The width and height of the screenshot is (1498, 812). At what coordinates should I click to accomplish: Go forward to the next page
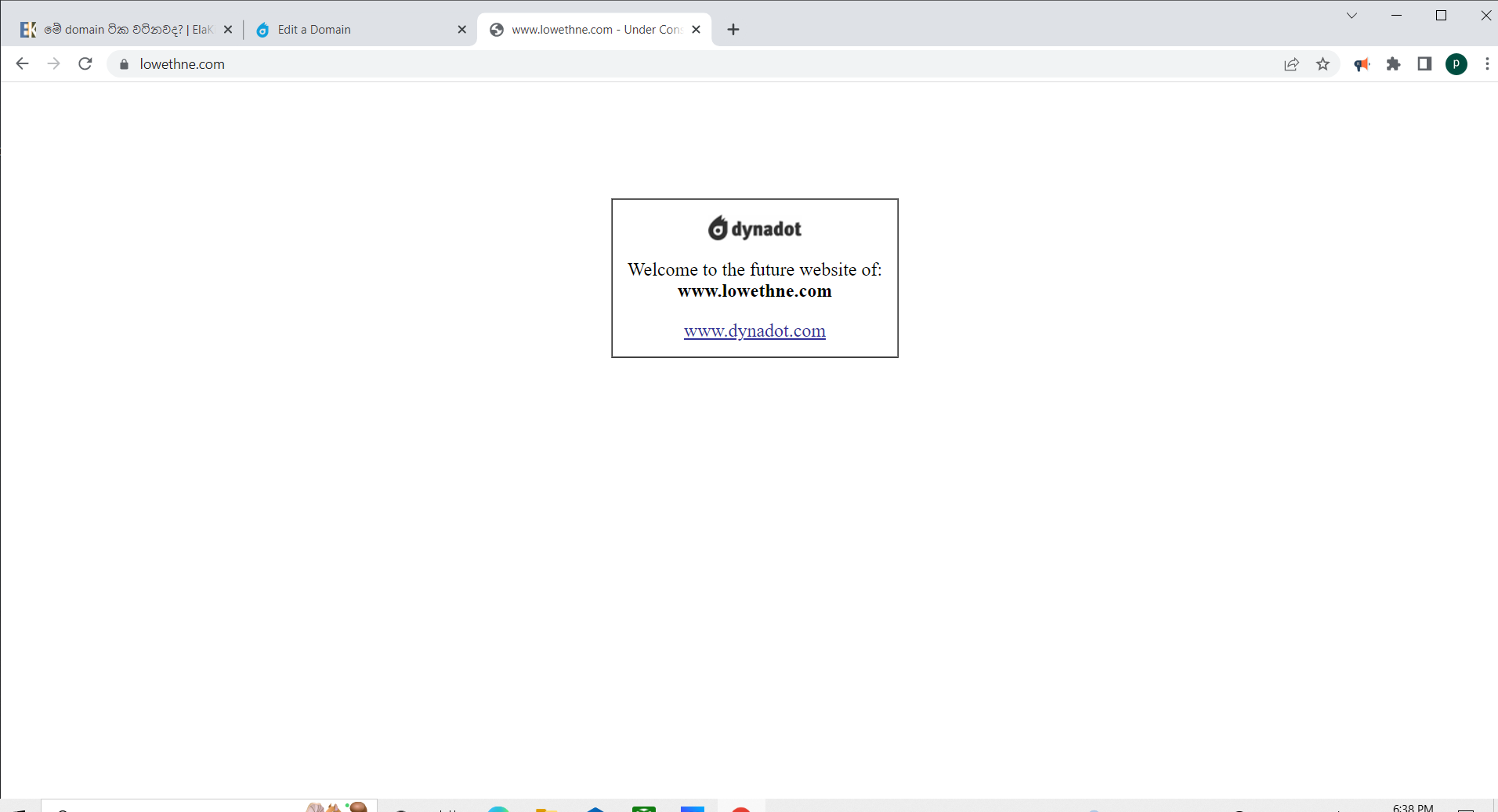point(53,64)
